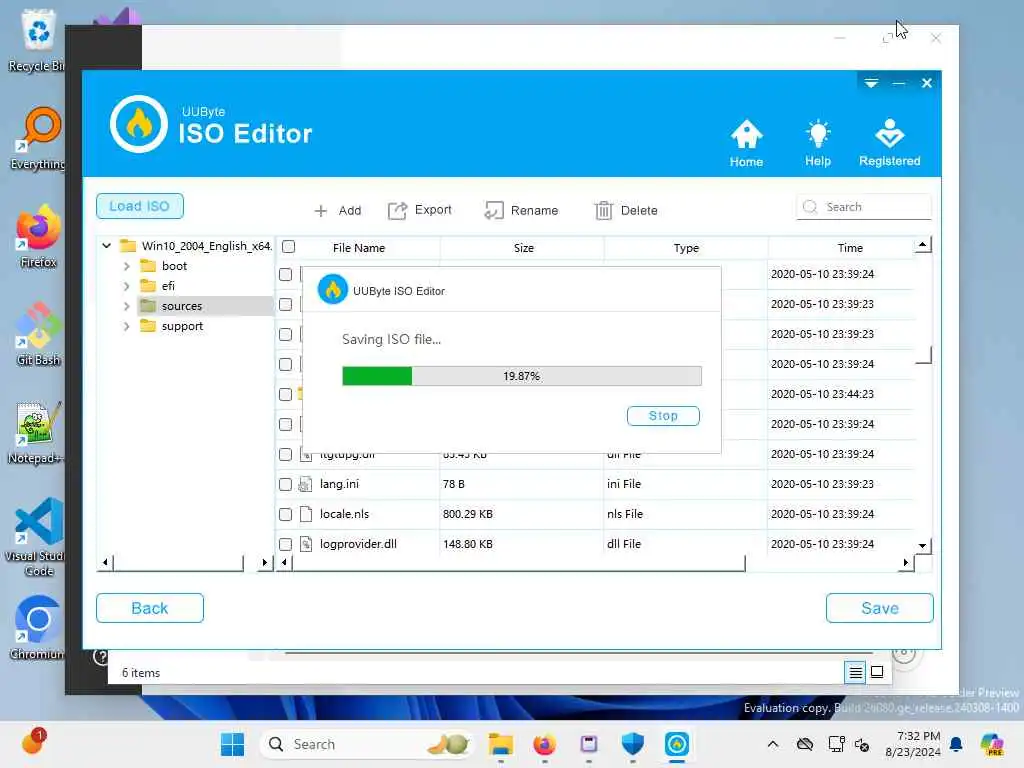
Task: Click the Stop button in the saving dialog
Action: coord(663,416)
